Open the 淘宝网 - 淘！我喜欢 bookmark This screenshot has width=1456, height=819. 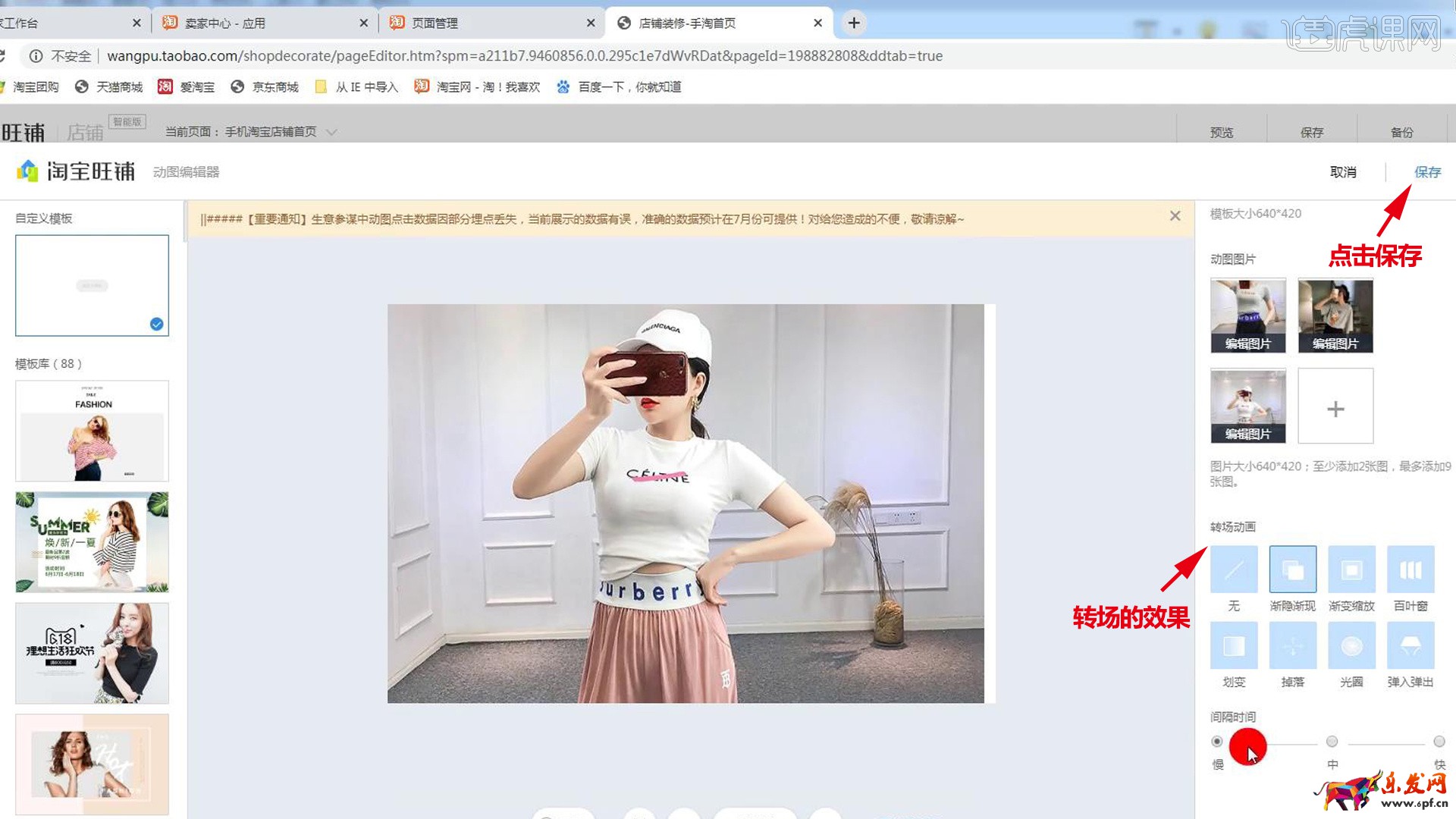(x=477, y=87)
